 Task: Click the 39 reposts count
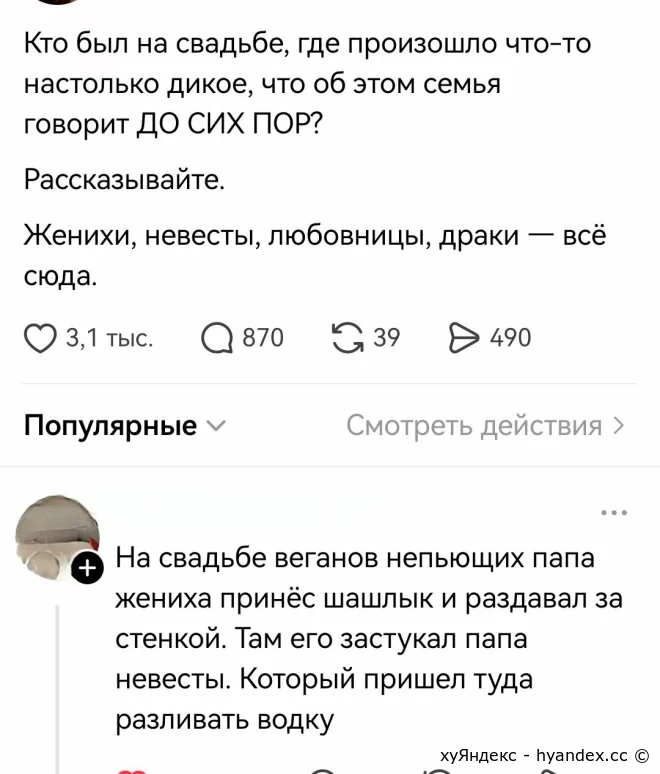pos(386,338)
